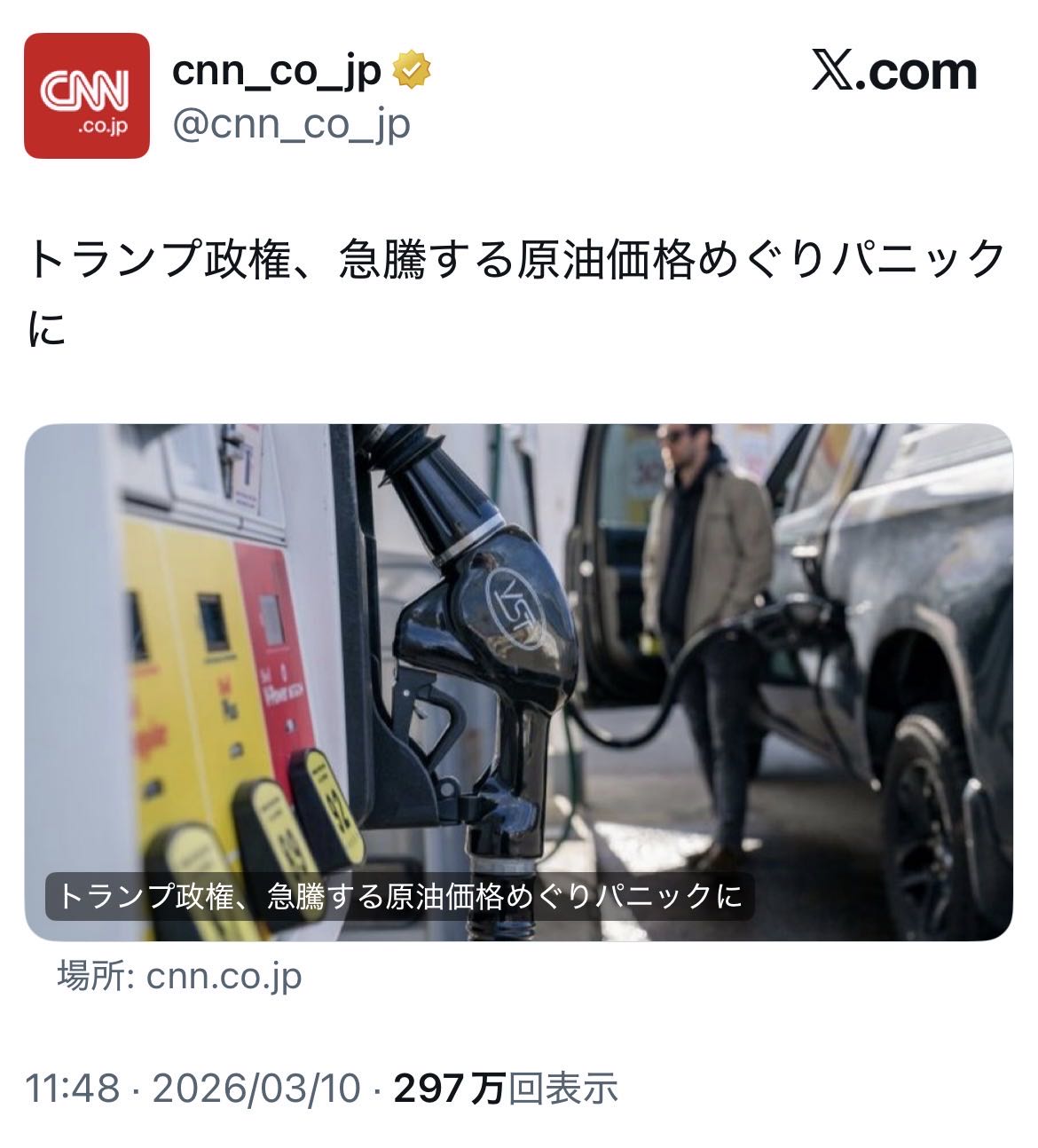The image size is (1038, 1148).
Task: Open the CNN.co.jp profile avatar
Action: click(x=86, y=96)
